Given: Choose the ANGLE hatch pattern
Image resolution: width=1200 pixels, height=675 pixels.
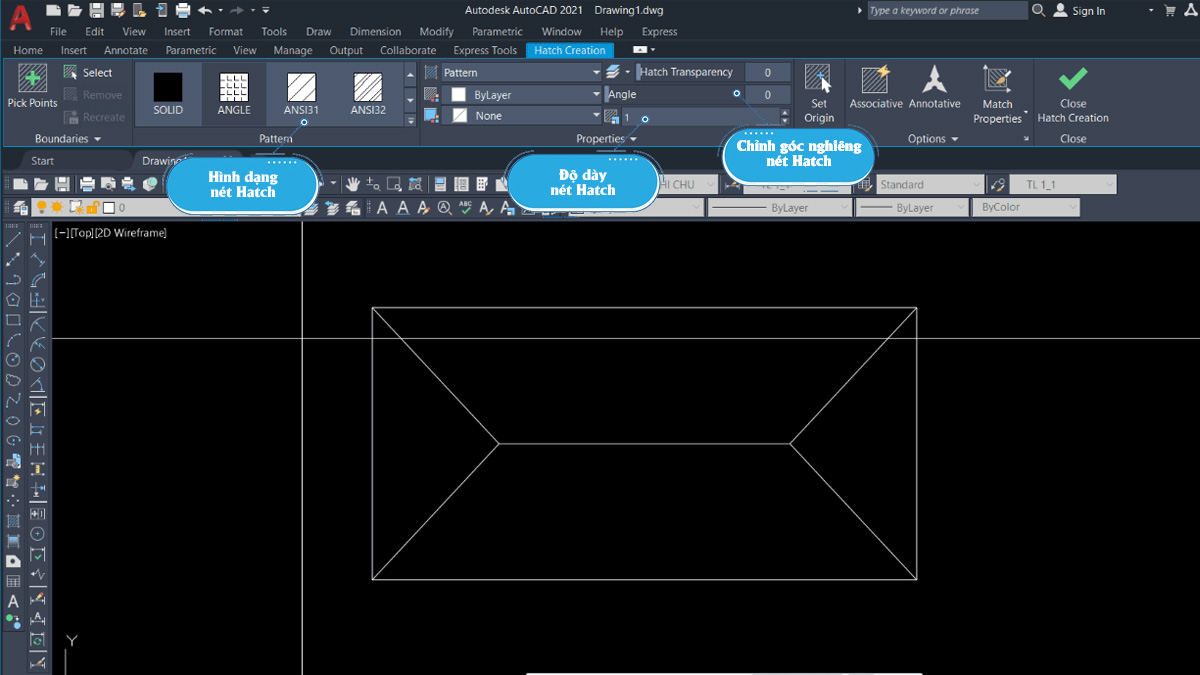Looking at the screenshot, I should click(233, 94).
